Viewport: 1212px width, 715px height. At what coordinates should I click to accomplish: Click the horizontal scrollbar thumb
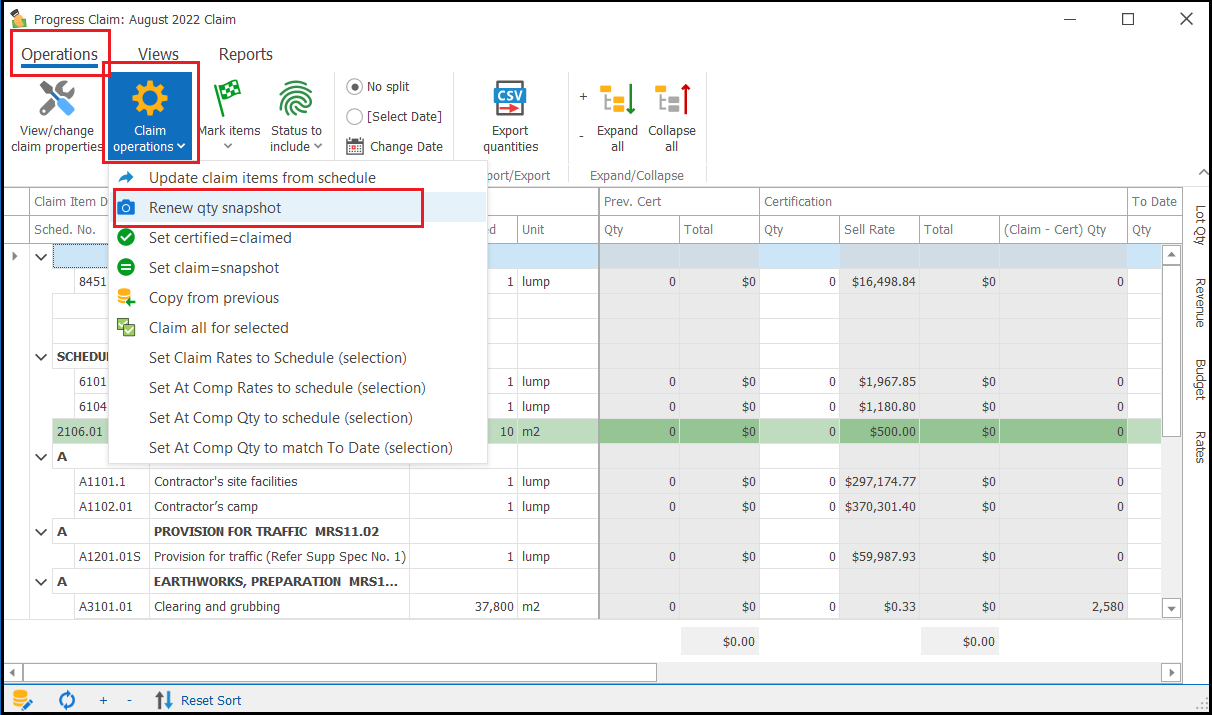(339, 672)
